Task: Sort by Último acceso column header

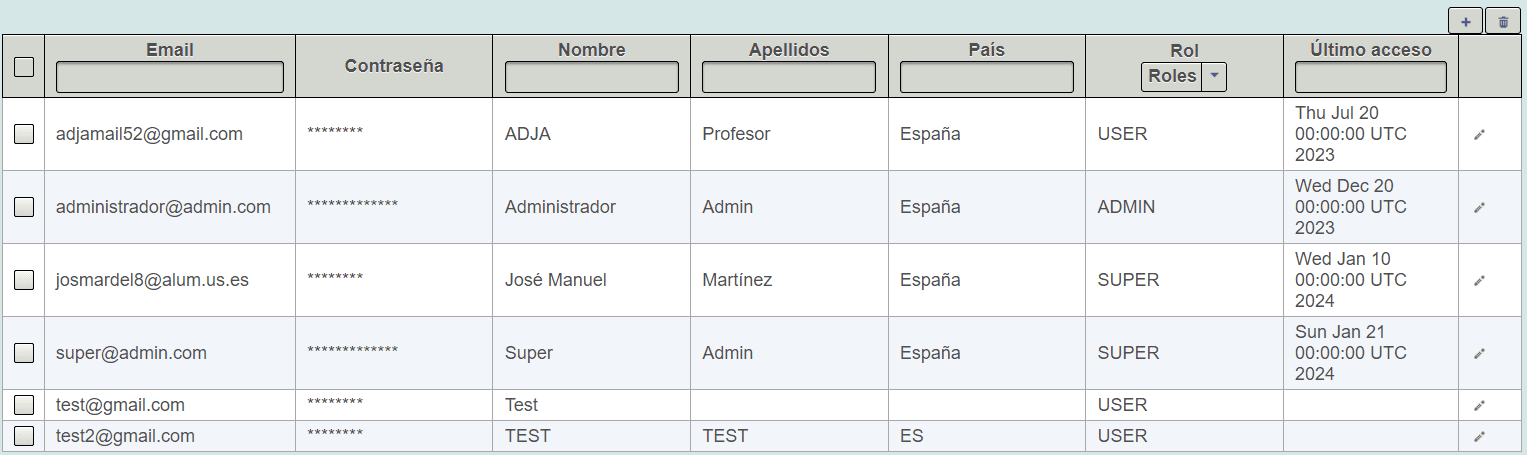Action: (1371, 49)
